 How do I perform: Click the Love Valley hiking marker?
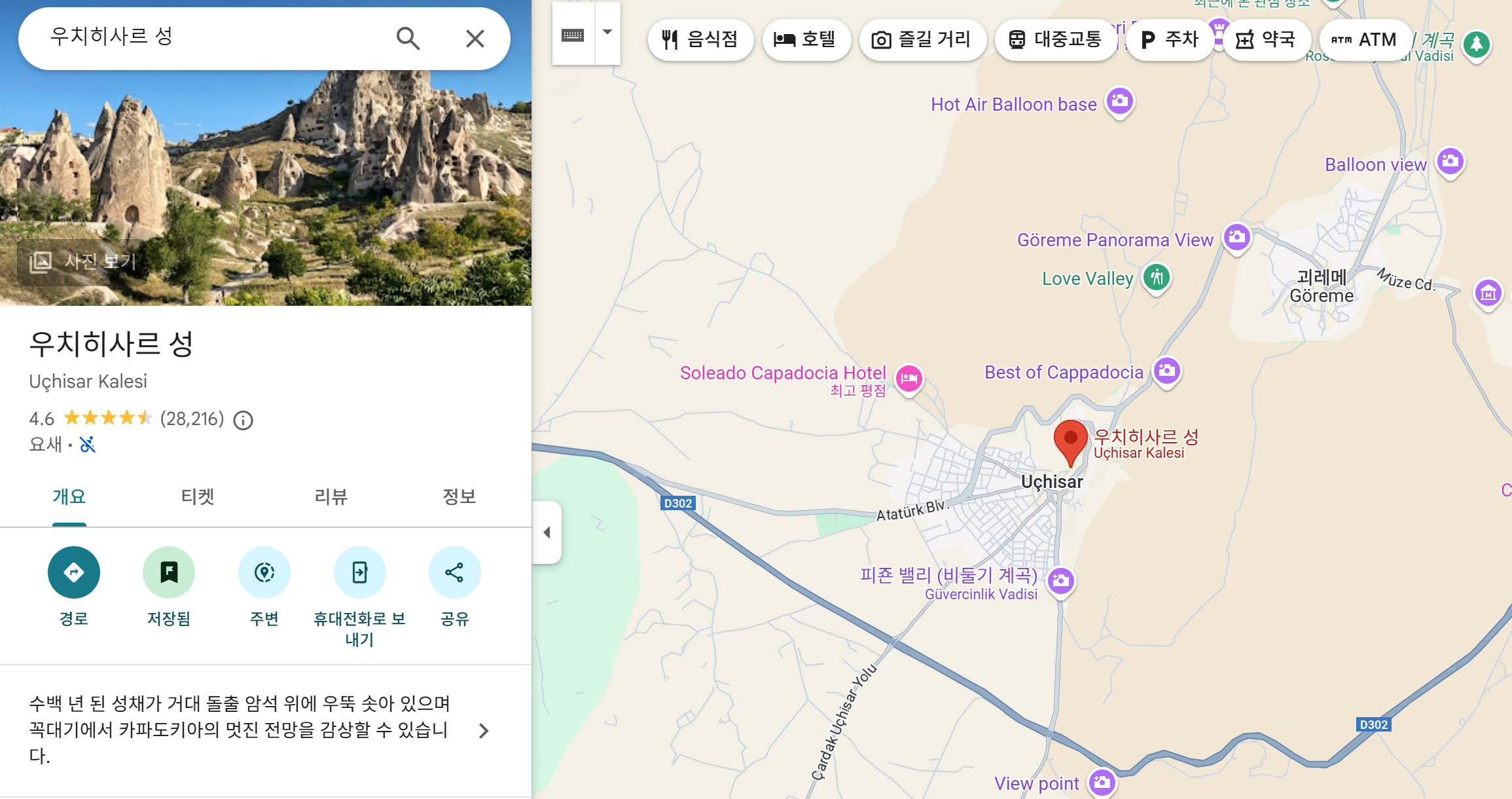(1157, 277)
